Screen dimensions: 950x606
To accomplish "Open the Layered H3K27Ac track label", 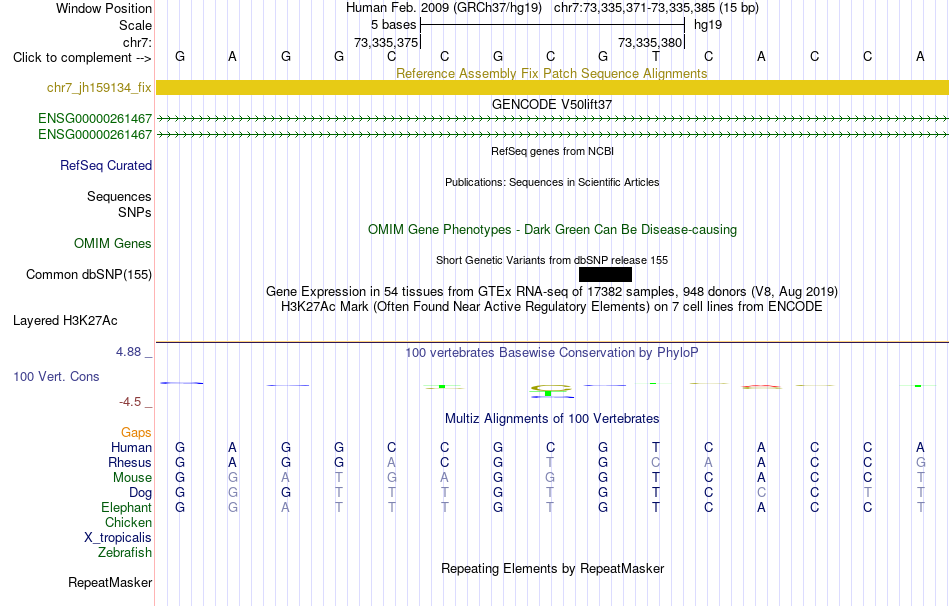I will pos(65,321).
